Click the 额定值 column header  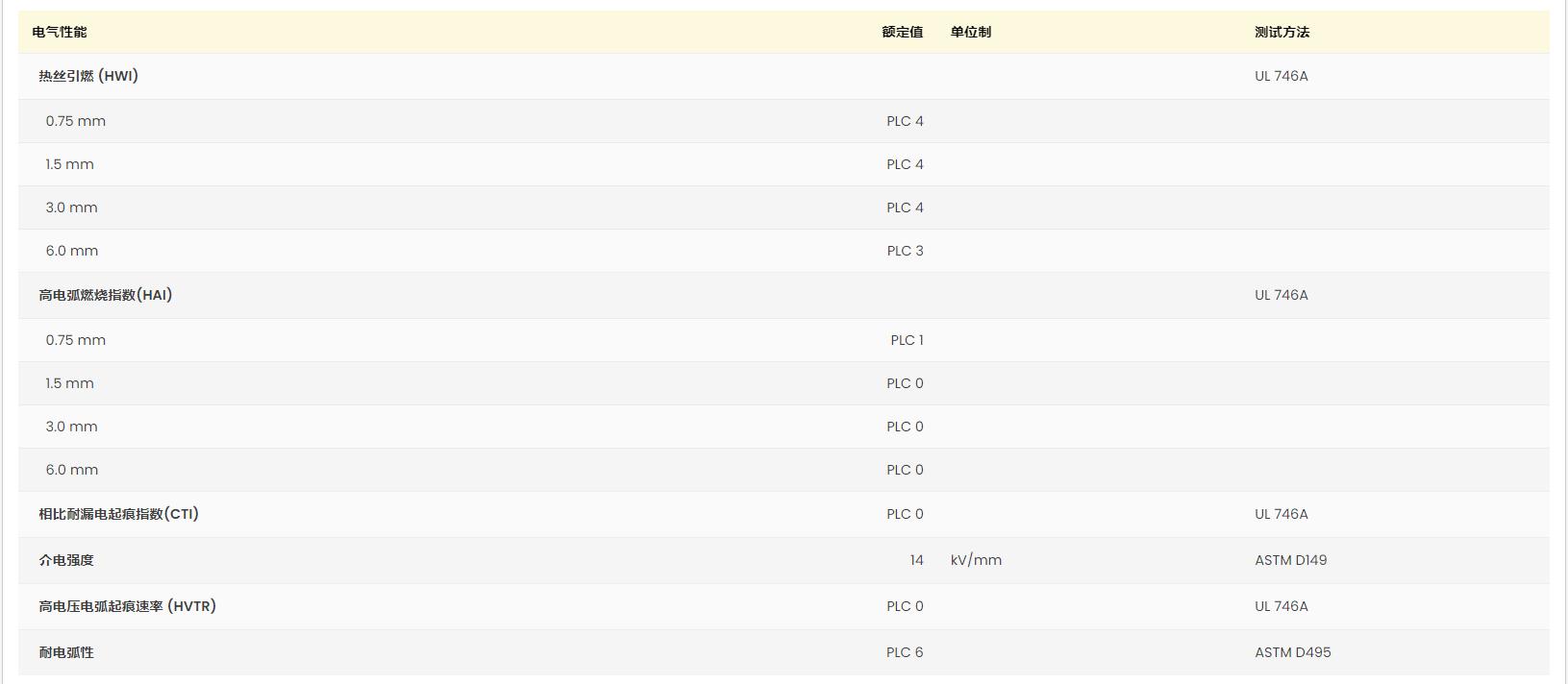tap(902, 32)
